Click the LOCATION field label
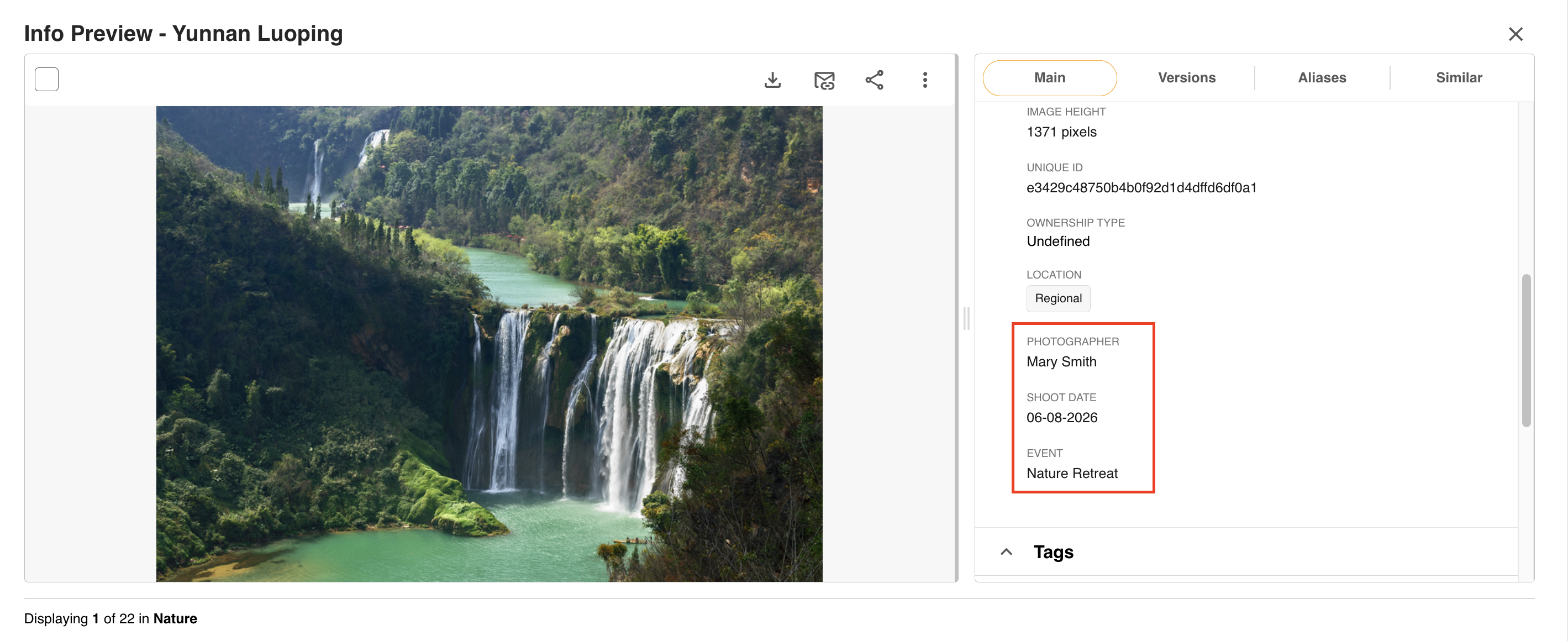The image size is (1568, 641). tap(1054, 275)
